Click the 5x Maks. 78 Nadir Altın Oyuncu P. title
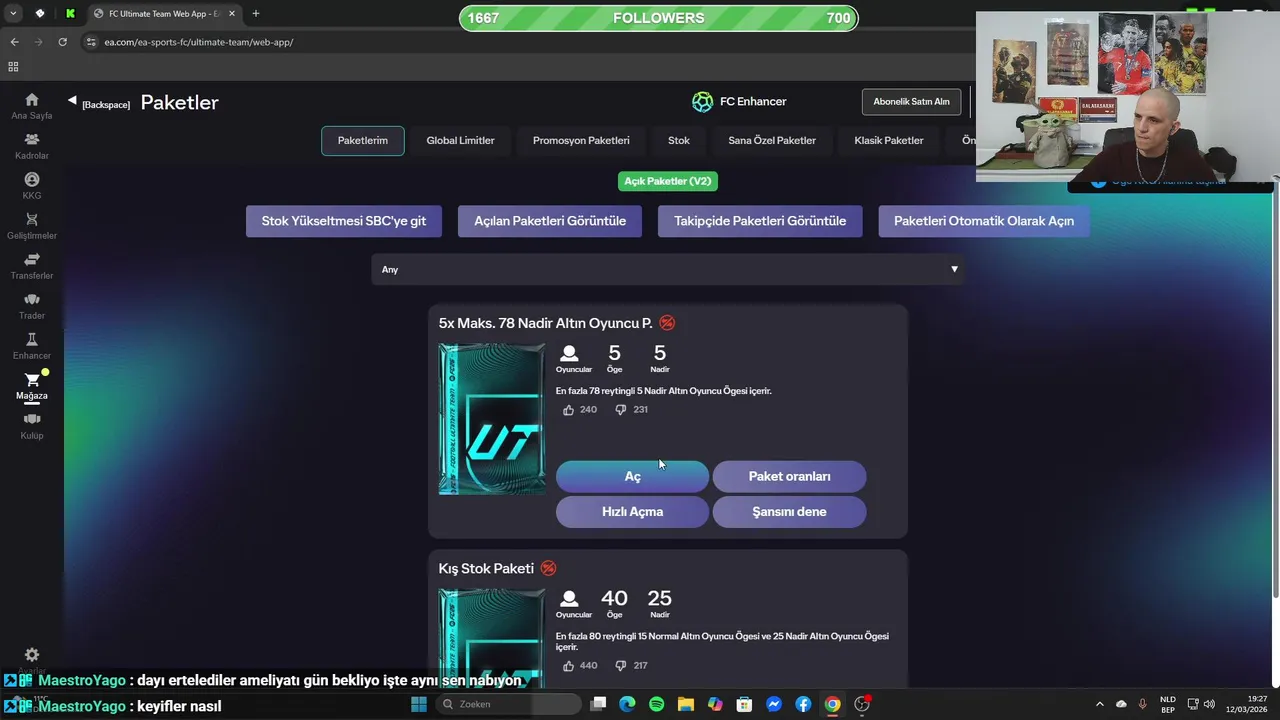Image resolution: width=1280 pixels, height=720 pixels. (545, 323)
